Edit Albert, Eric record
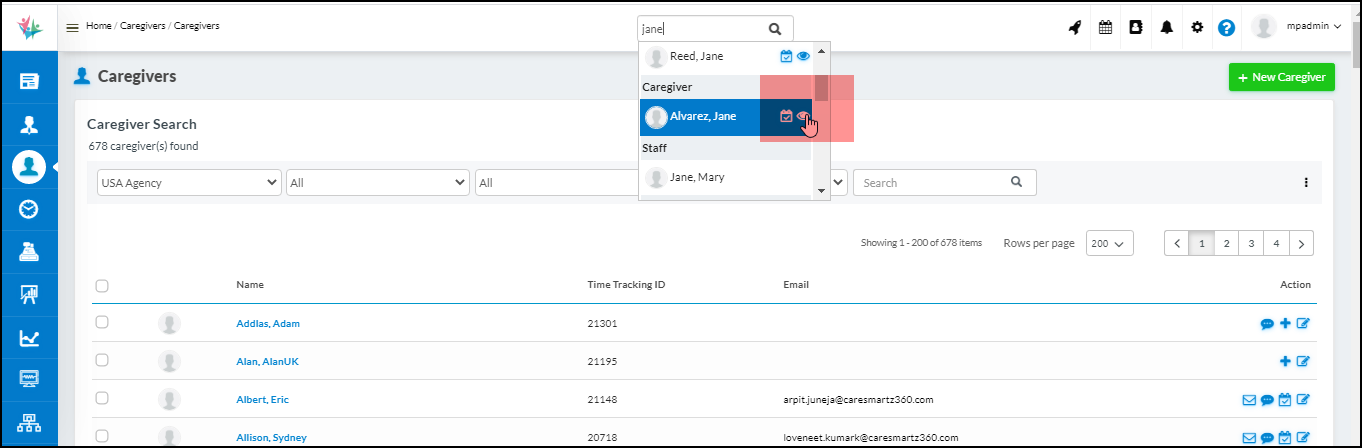This screenshot has width=1362, height=448. pos(1303,400)
